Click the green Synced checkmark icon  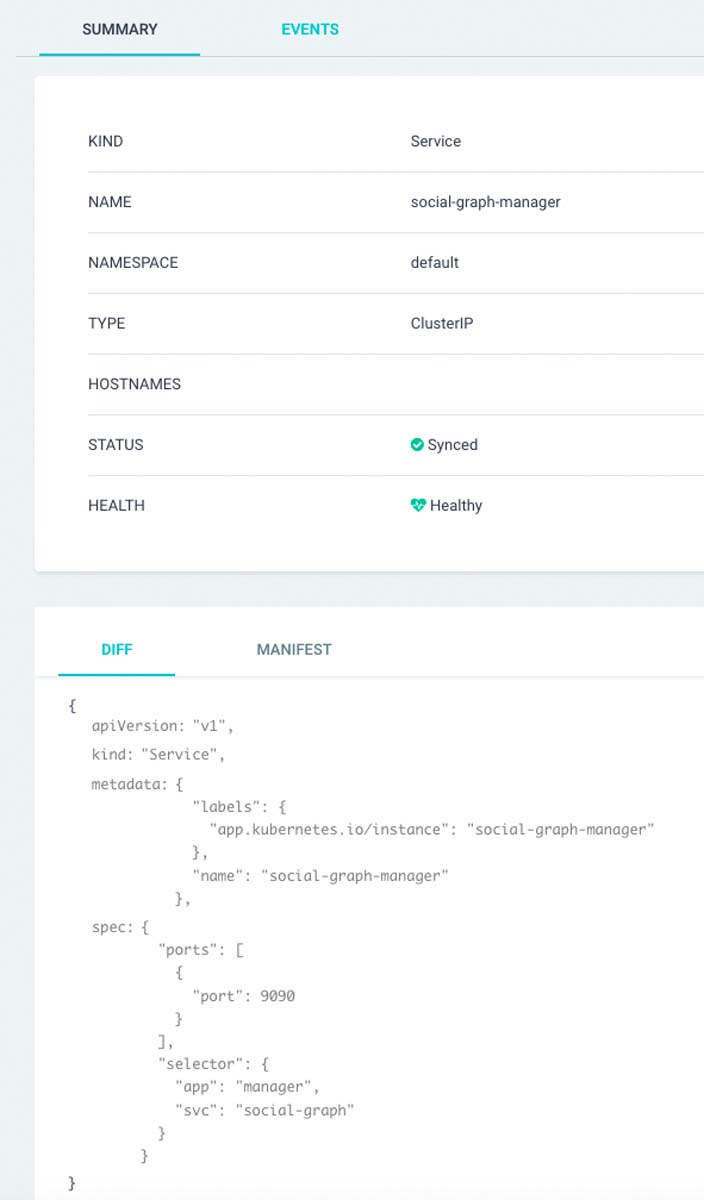[417, 445]
